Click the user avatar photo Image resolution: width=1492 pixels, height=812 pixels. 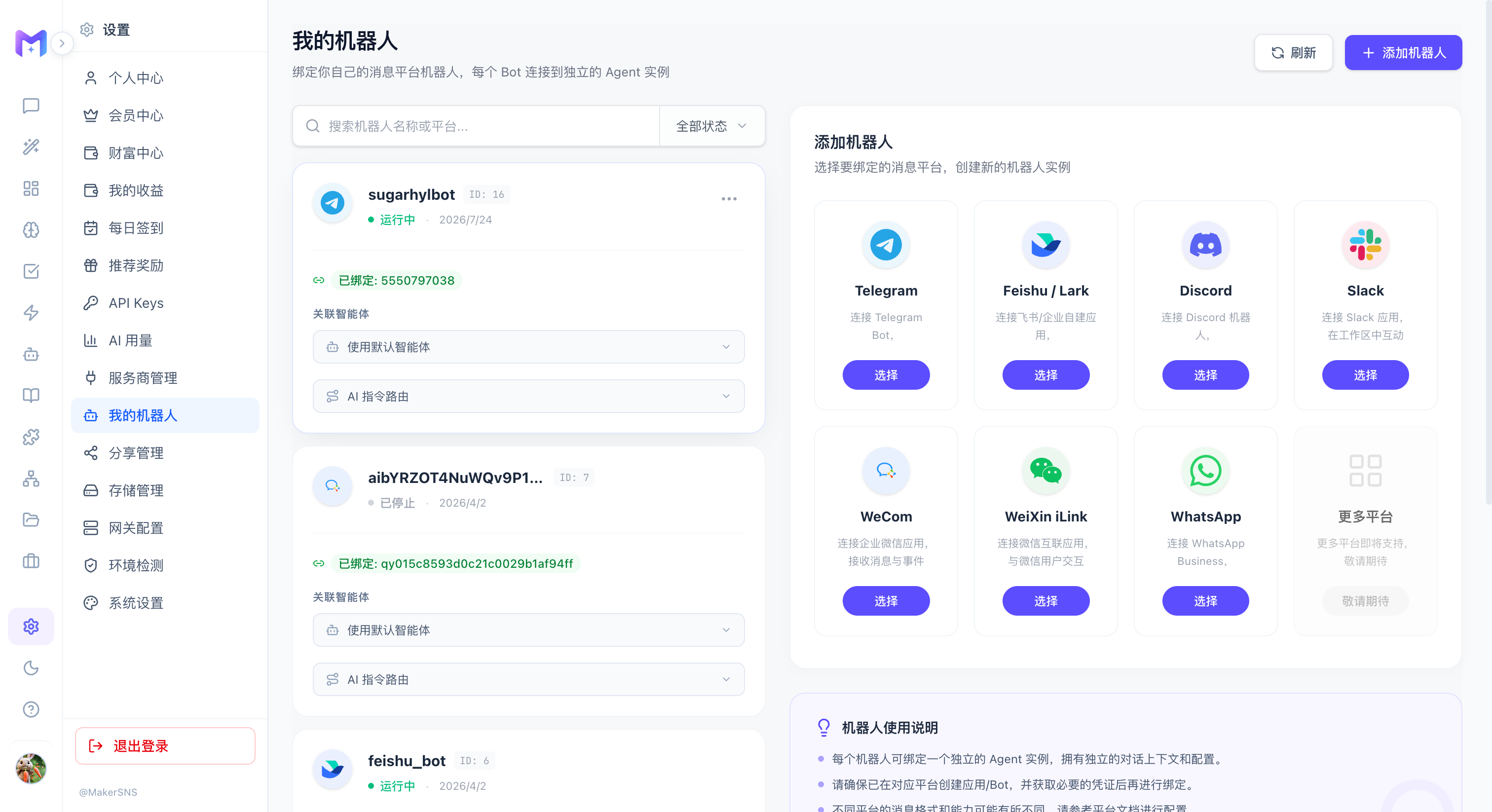pyautogui.click(x=31, y=769)
